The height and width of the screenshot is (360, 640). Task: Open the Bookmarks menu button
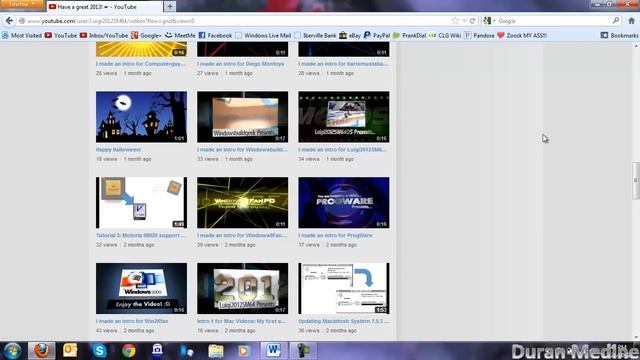pos(619,36)
